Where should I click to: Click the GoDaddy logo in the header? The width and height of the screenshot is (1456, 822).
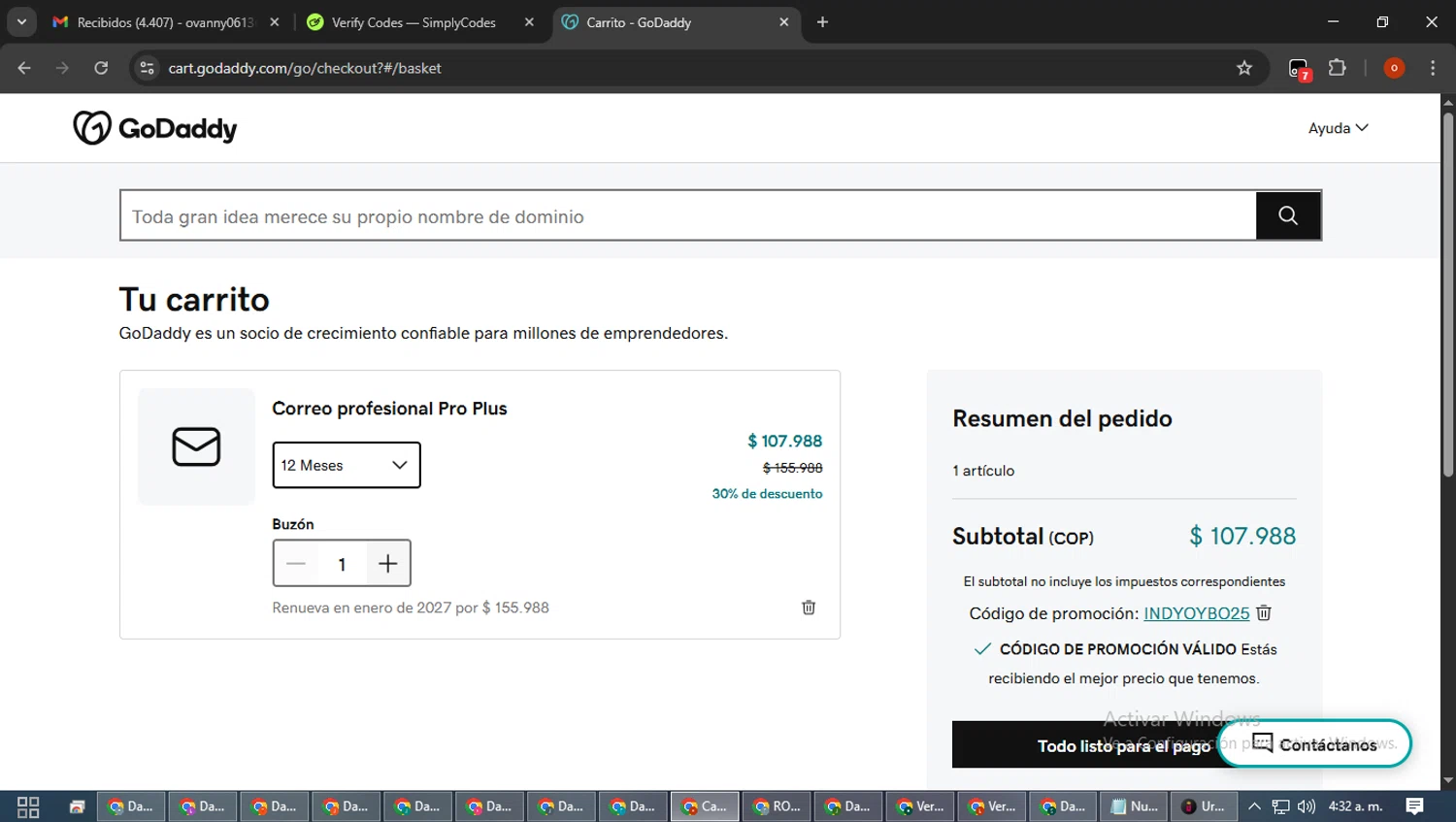(x=155, y=128)
